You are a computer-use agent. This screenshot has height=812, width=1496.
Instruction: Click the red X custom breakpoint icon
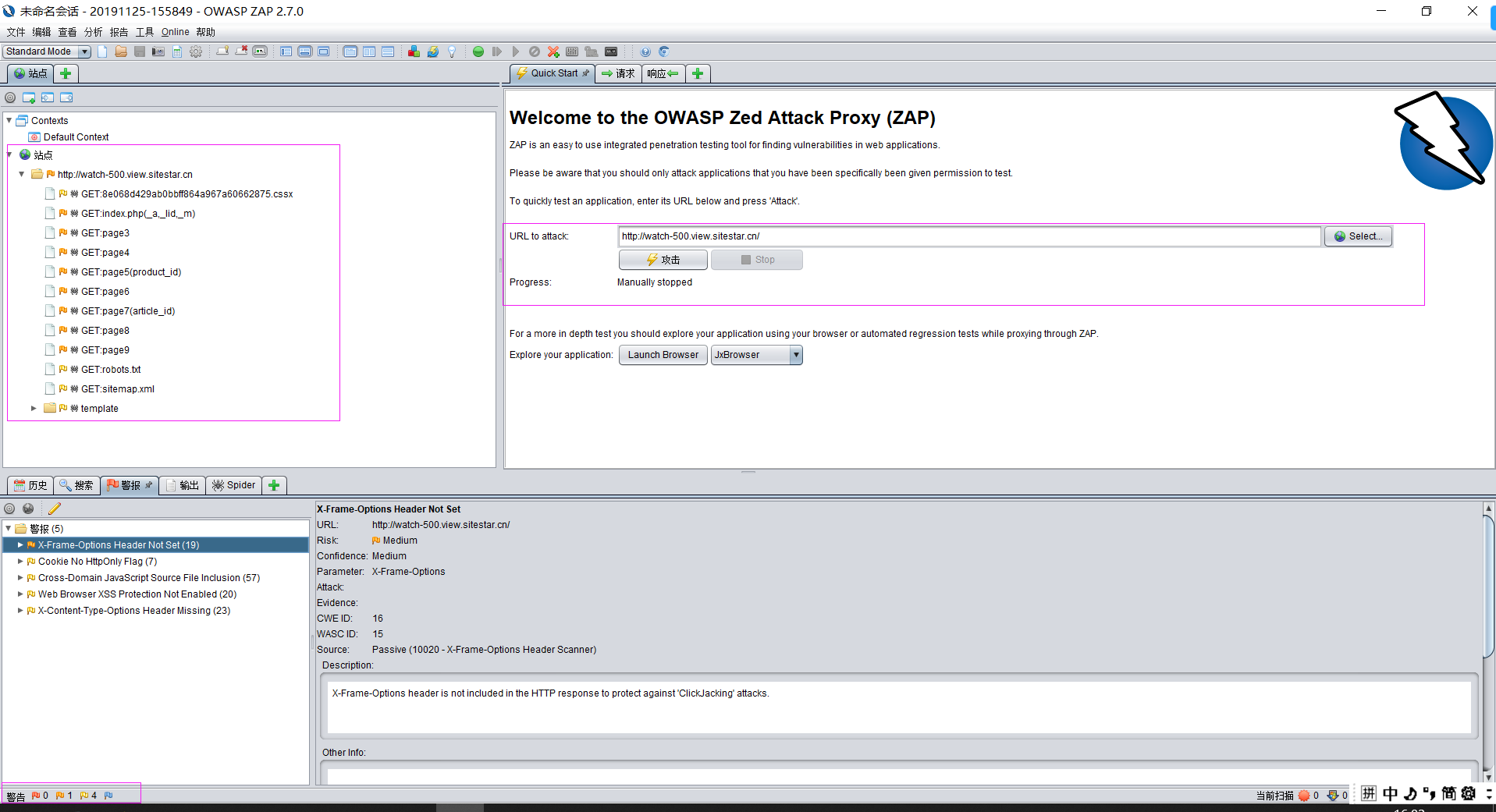pyautogui.click(x=553, y=51)
